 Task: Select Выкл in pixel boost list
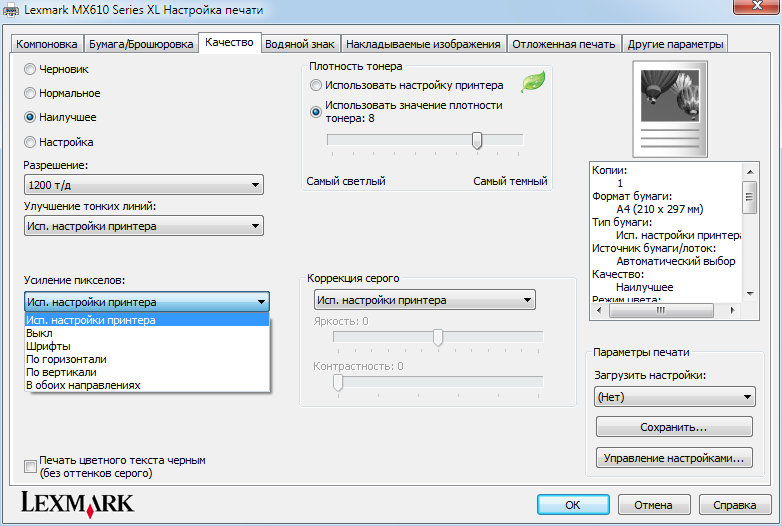click(147, 333)
